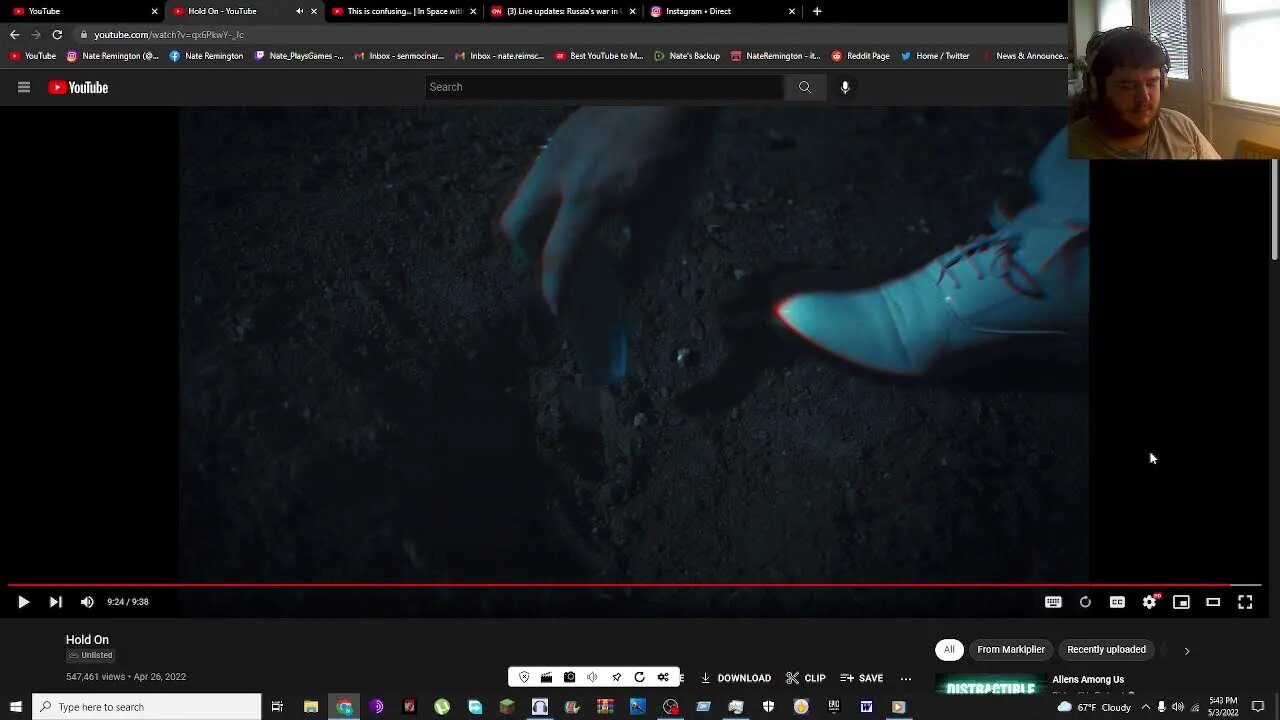
Task: Toggle closed captions on the video
Action: click(1117, 602)
